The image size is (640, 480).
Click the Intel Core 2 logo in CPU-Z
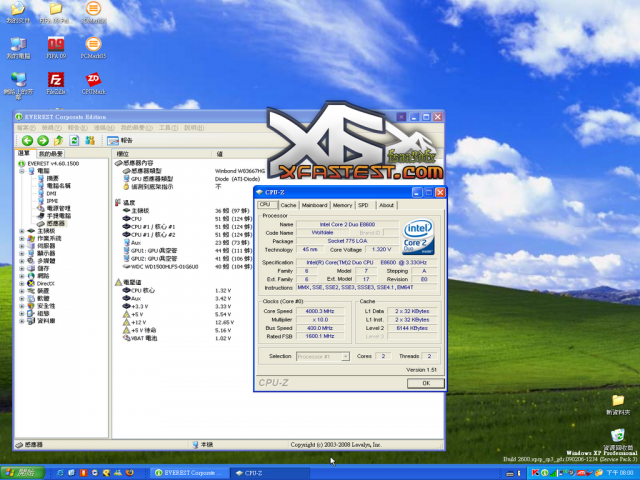pyautogui.click(x=418, y=237)
